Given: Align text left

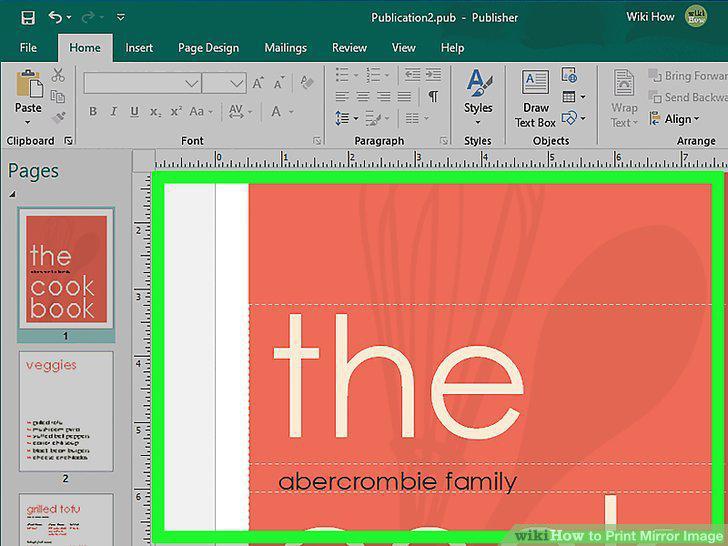Looking at the screenshot, I should point(342,97).
